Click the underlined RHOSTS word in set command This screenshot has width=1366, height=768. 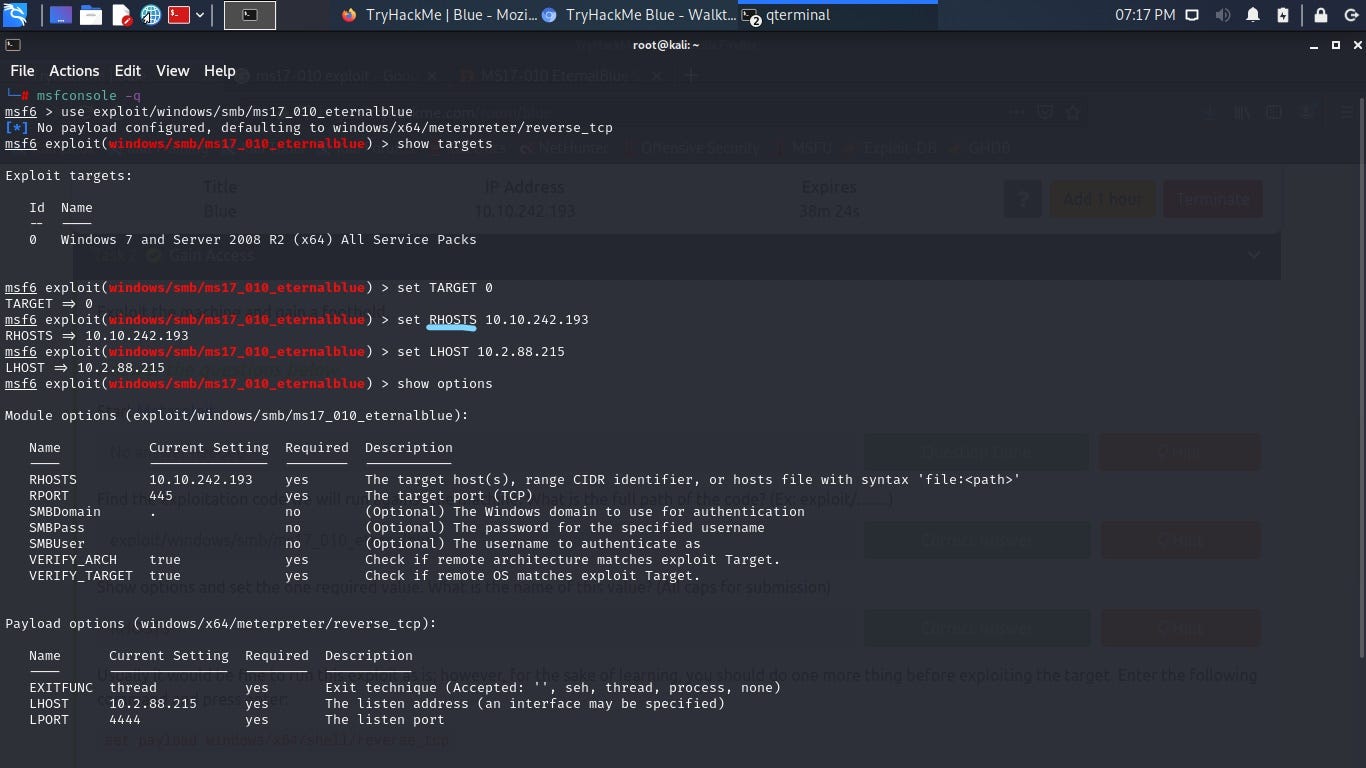453,320
